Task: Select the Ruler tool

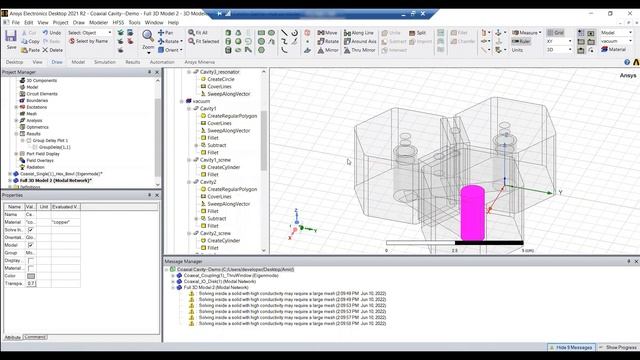Action: [x=521, y=41]
